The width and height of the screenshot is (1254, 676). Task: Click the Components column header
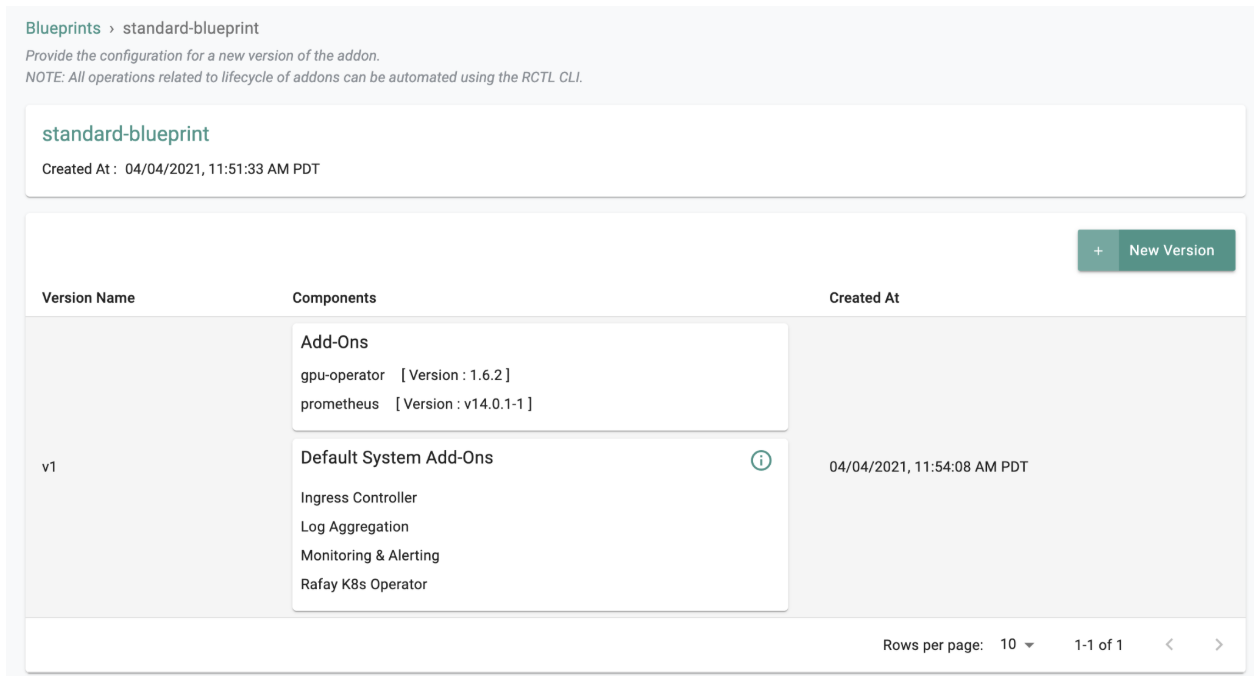point(334,298)
